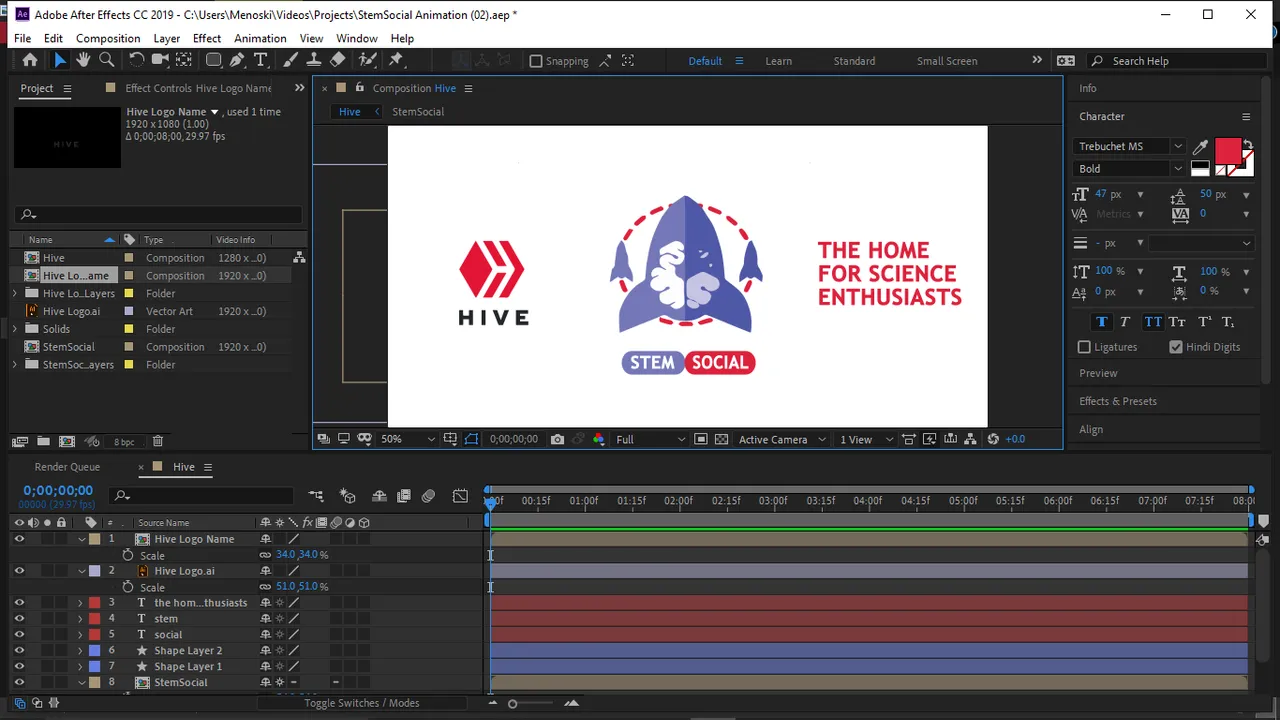The height and width of the screenshot is (720, 1280).
Task: Toggle visibility of StemSocial layer
Action: click(x=18, y=683)
